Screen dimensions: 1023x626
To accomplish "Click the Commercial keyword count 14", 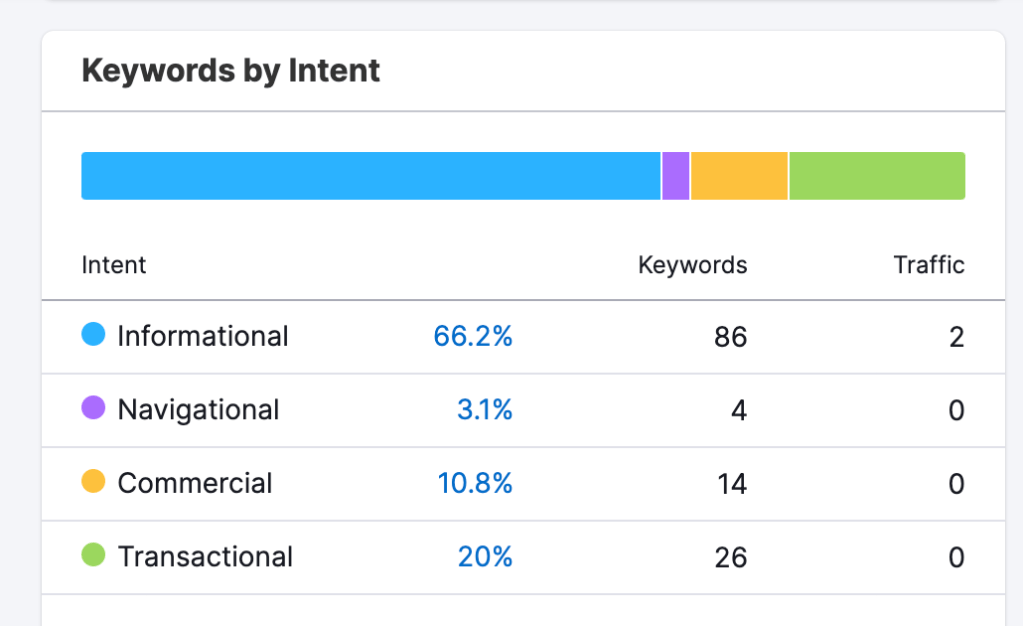I will pyautogui.click(x=732, y=484).
